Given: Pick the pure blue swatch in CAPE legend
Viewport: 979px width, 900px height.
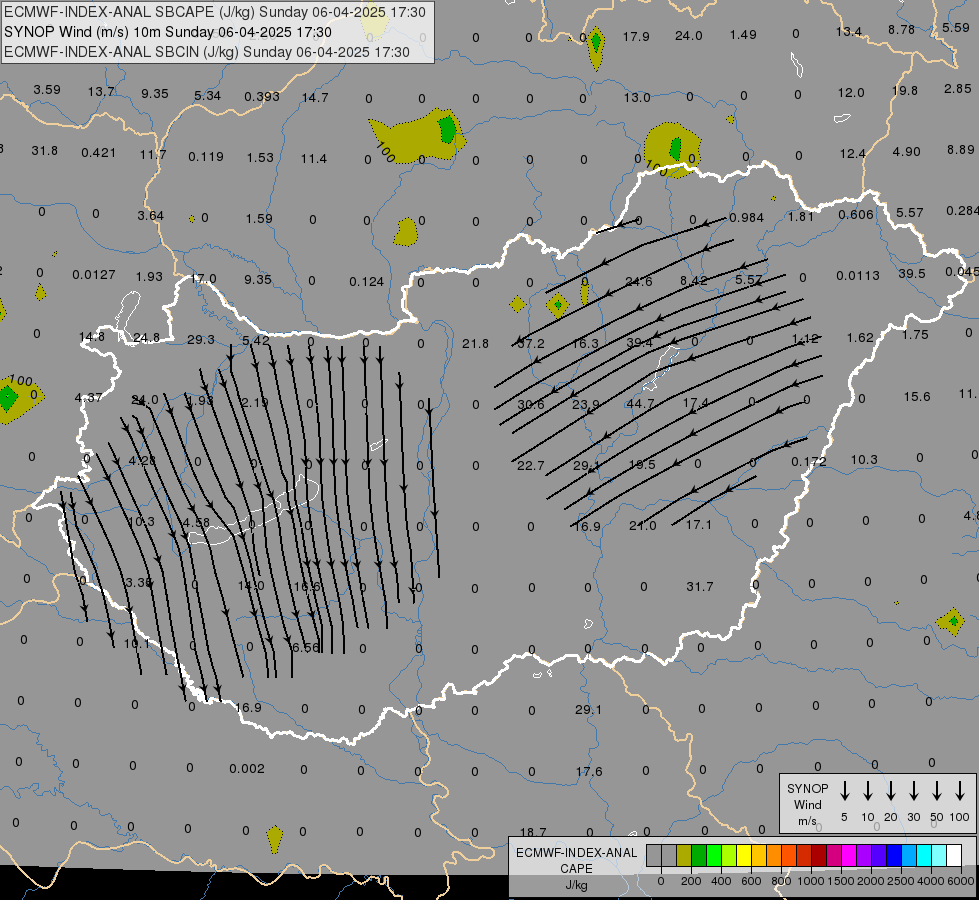Looking at the screenshot, I should point(894,856).
